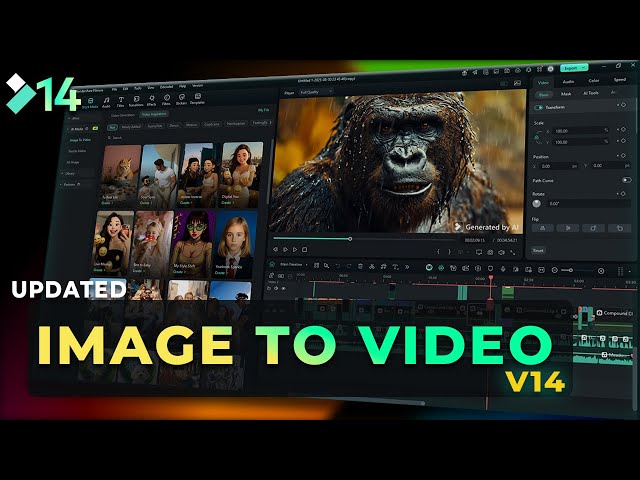Click the scissors split icon in timeline toolbar
The height and width of the screenshot is (480, 640).
click(372, 267)
